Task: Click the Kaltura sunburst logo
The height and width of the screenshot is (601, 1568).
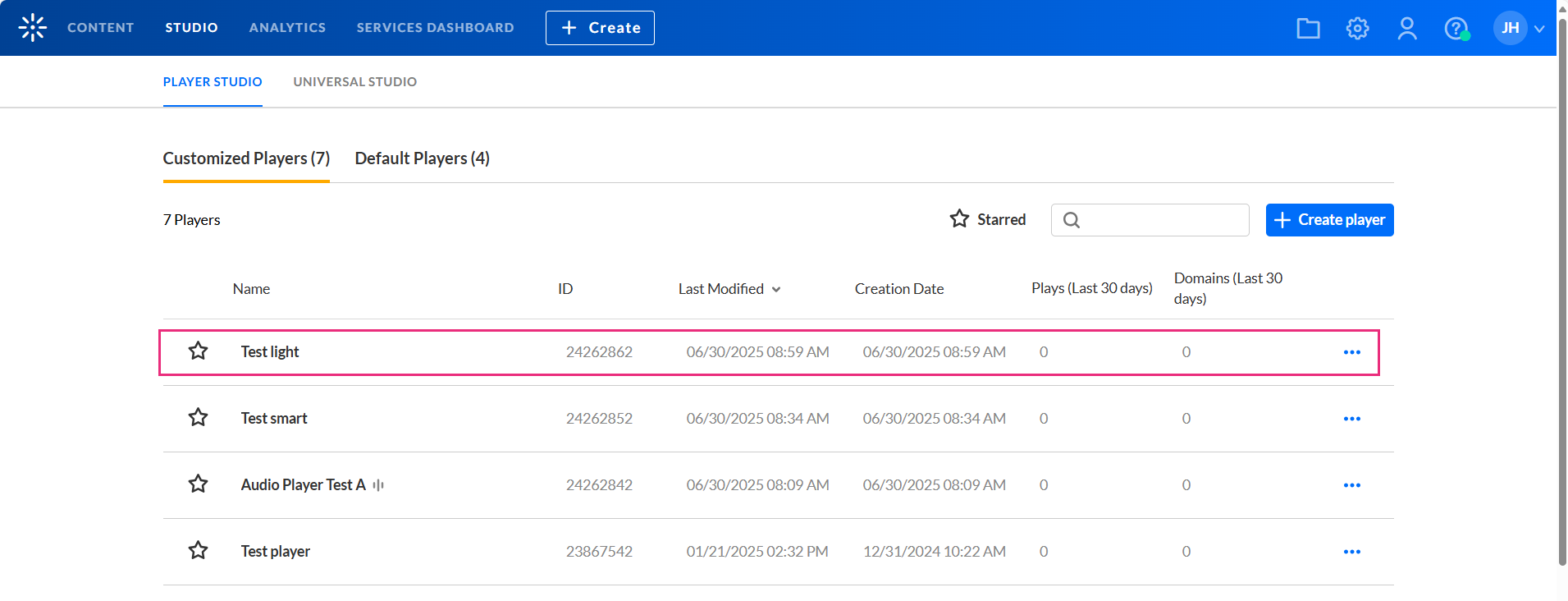Action: pos(33,28)
